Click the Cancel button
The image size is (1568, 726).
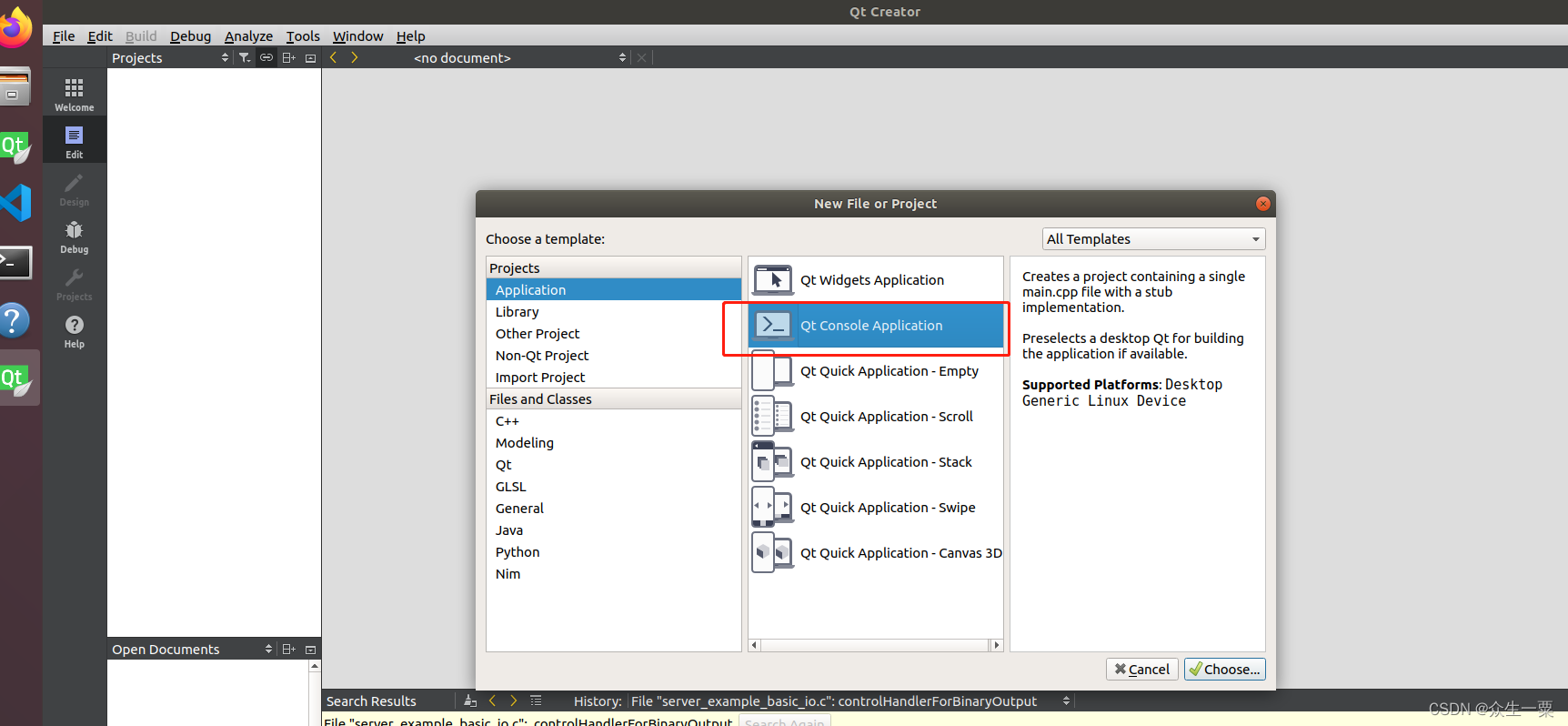pos(1142,669)
